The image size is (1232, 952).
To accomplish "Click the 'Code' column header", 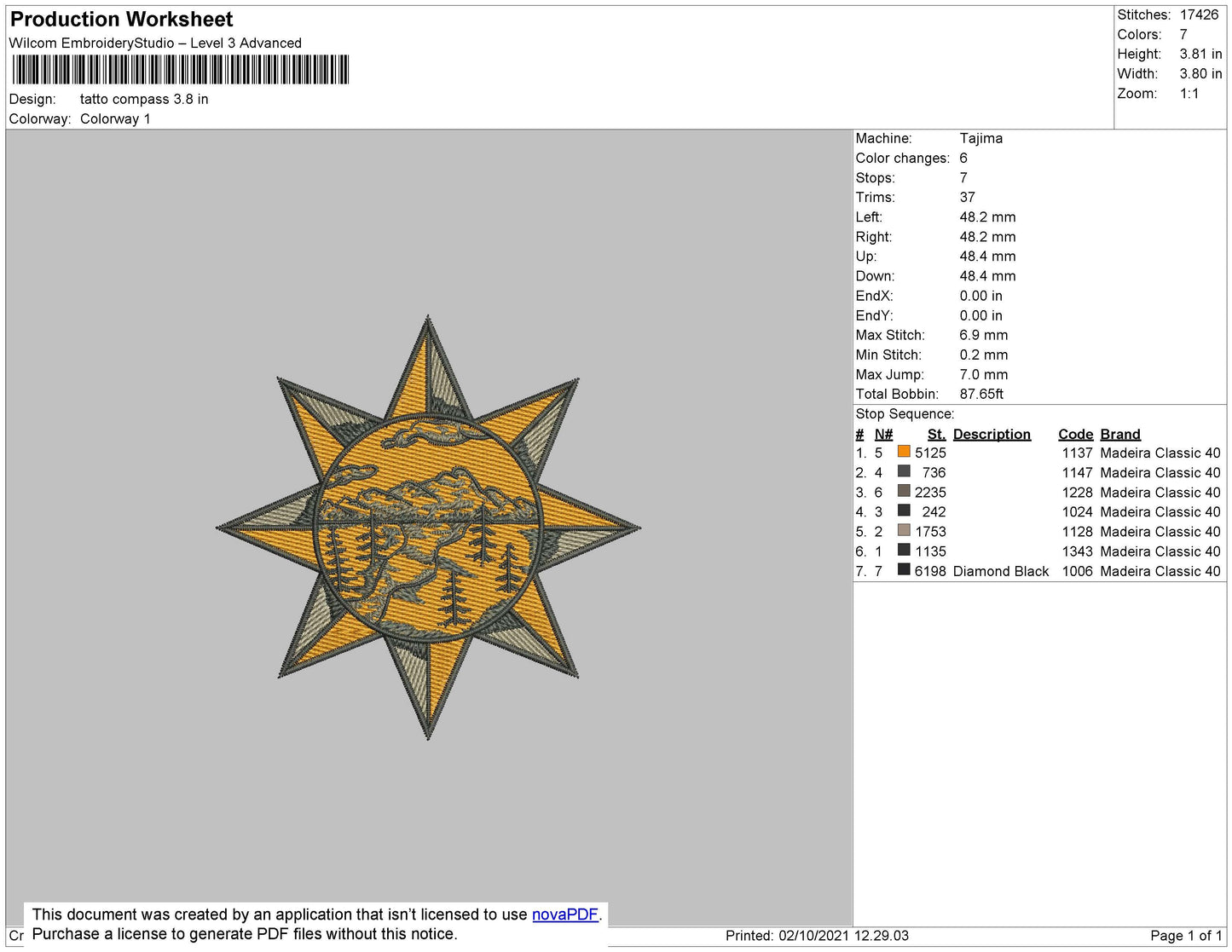I will pos(1076,434).
